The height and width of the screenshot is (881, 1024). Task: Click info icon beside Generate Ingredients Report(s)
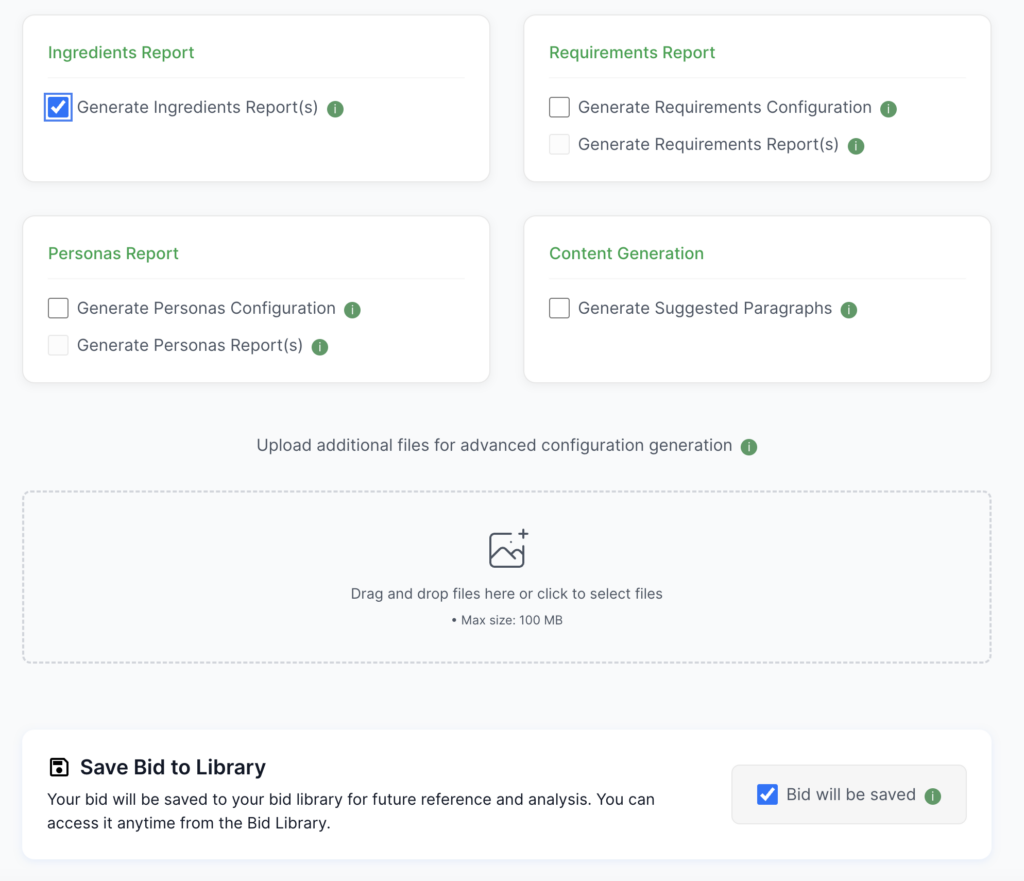[335, 109]
